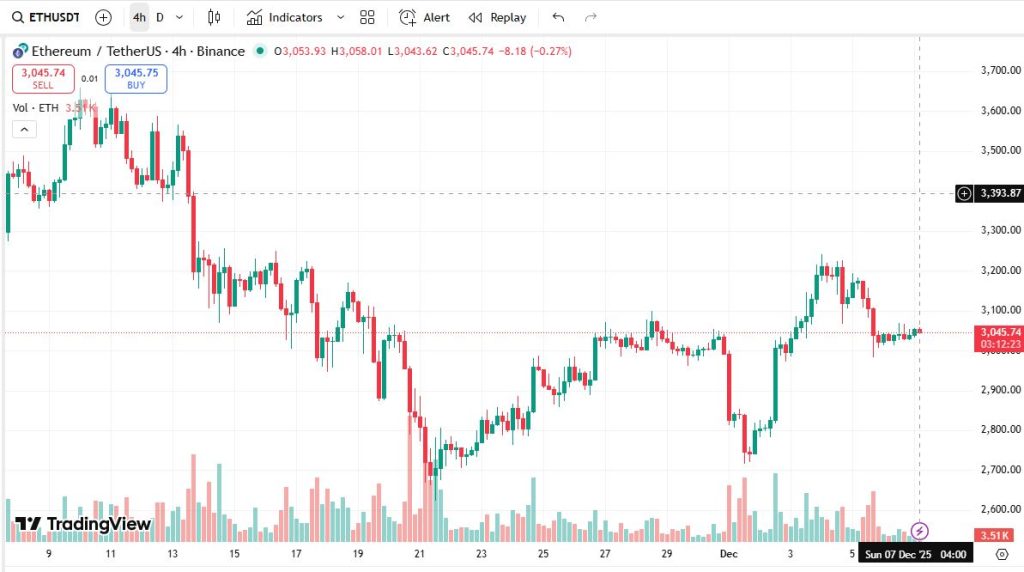Click the BUY price button
1024x572 pixels.
(136, 78)
